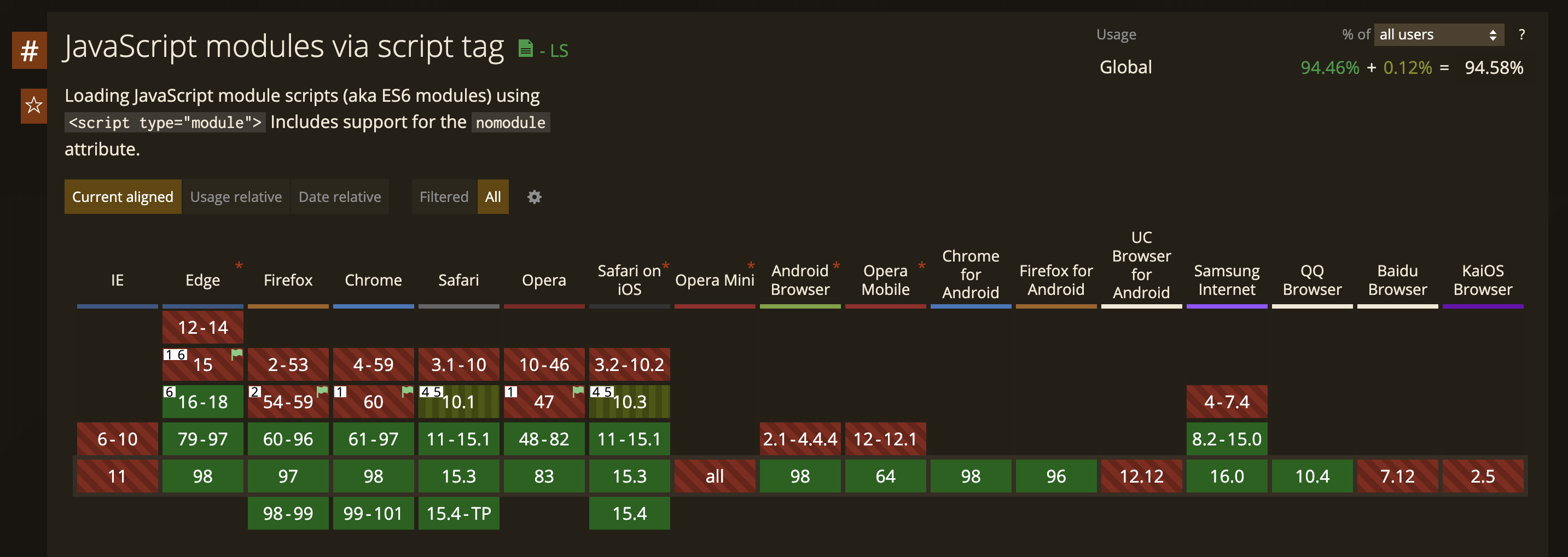1568x557 pixels.
Task: Select Edge 15 version cell
Action: pyautogui.click(x=202, y=364)
